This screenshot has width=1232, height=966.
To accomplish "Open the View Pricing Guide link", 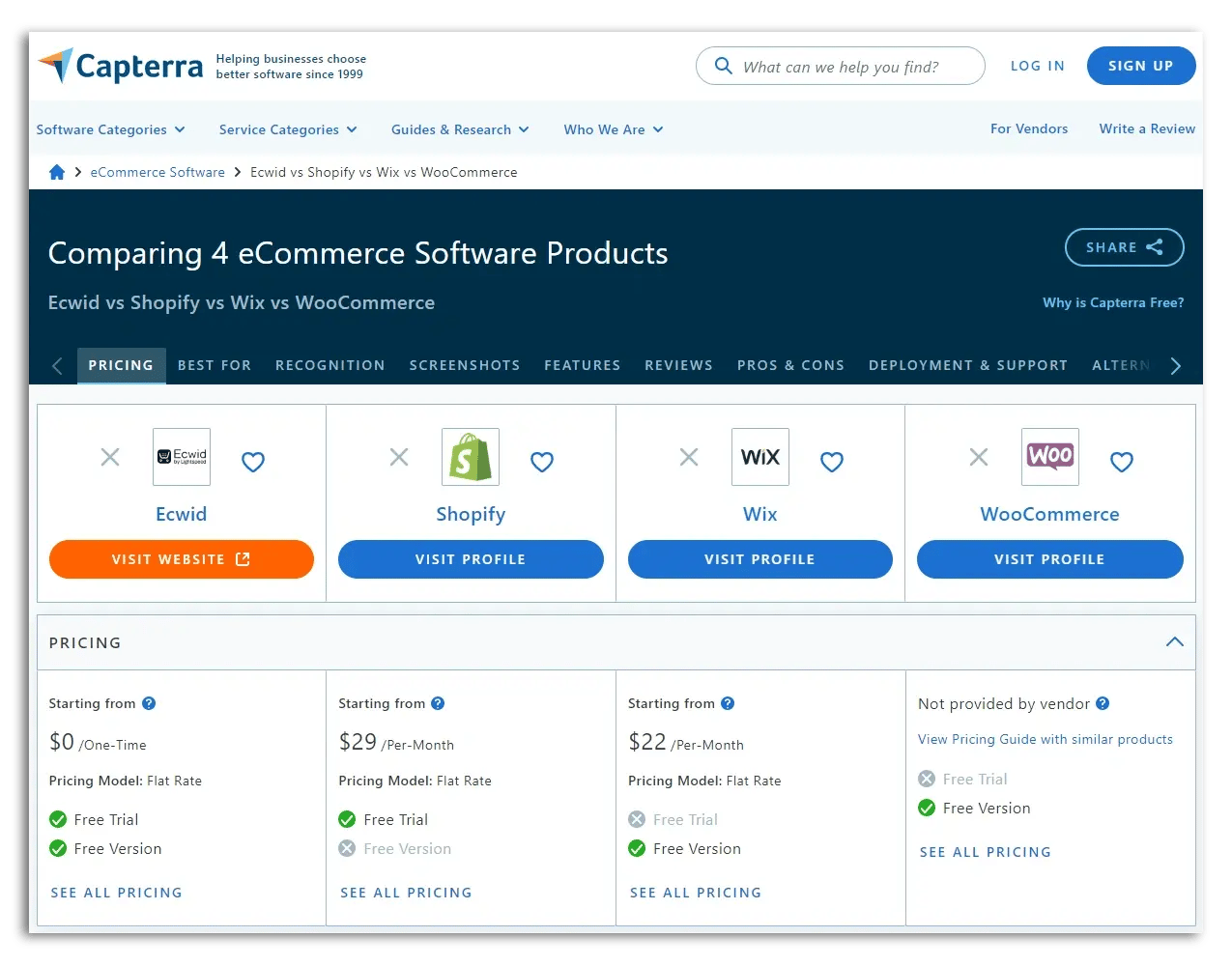I will [x=1046, y=739].
